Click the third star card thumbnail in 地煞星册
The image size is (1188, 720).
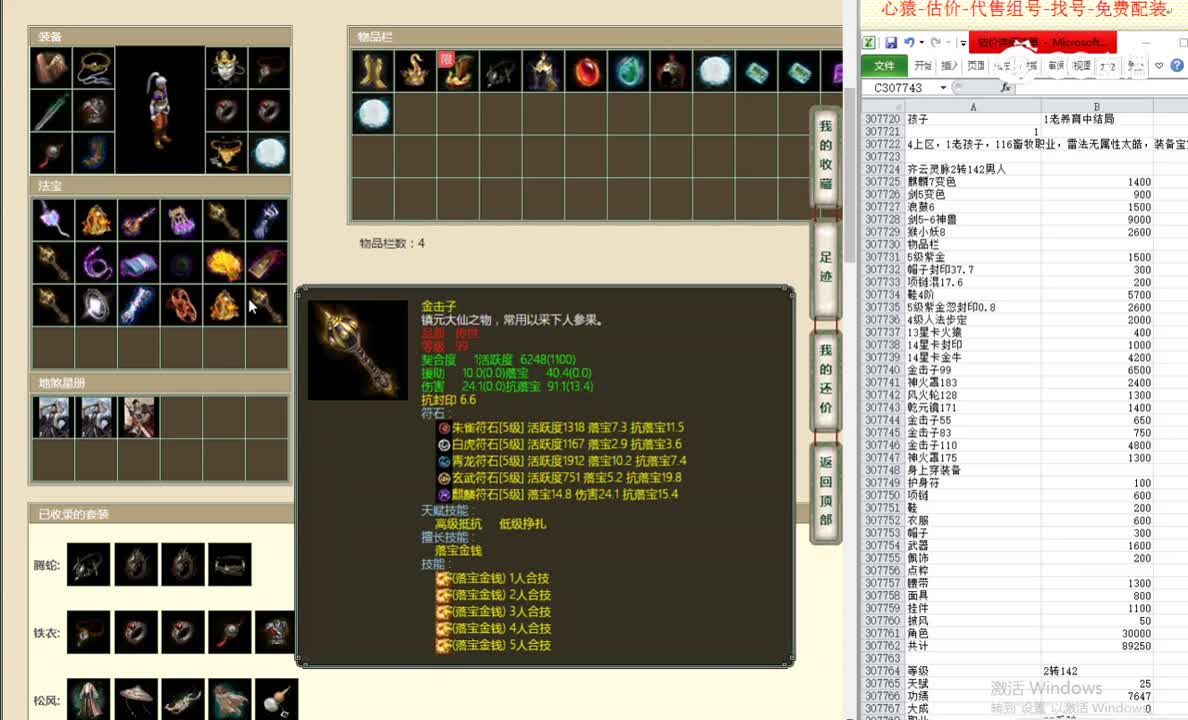tap(139, 417)
